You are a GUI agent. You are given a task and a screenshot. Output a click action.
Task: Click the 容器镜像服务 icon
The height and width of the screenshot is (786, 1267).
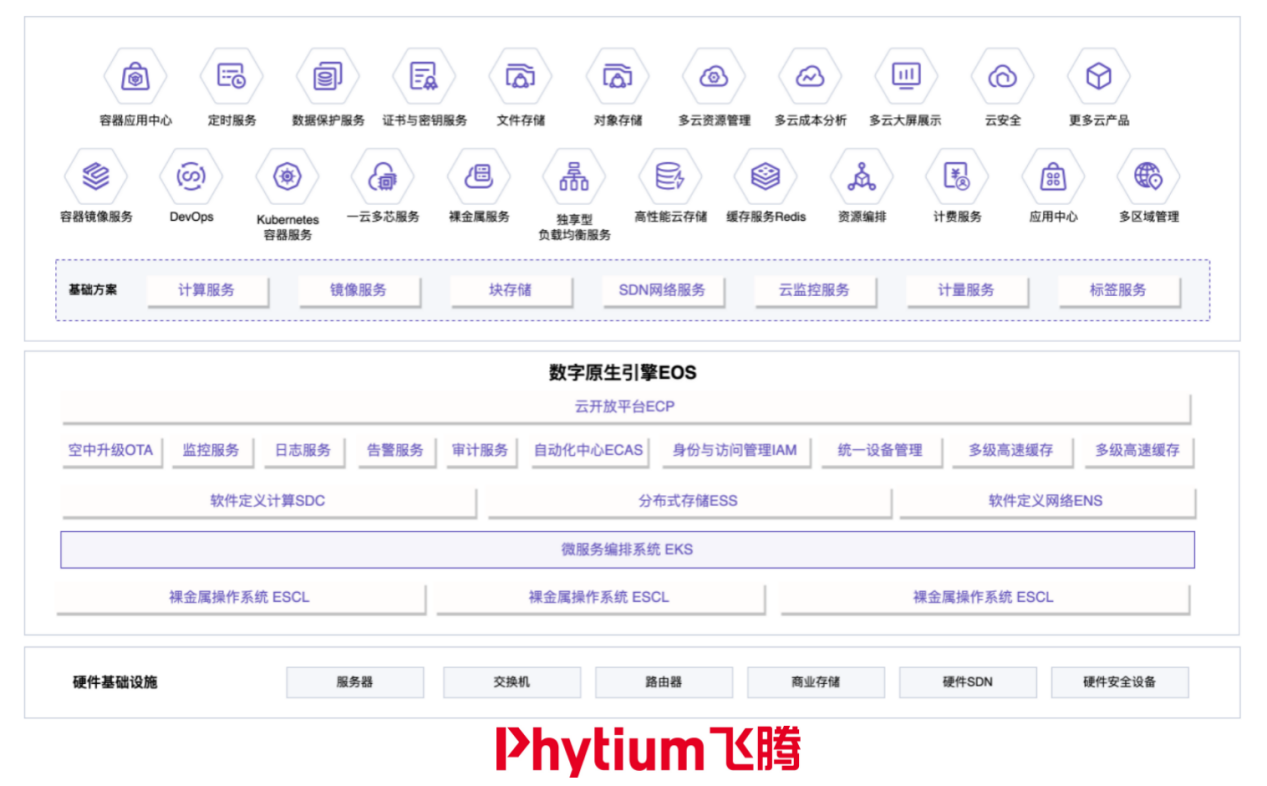(95, 177)
